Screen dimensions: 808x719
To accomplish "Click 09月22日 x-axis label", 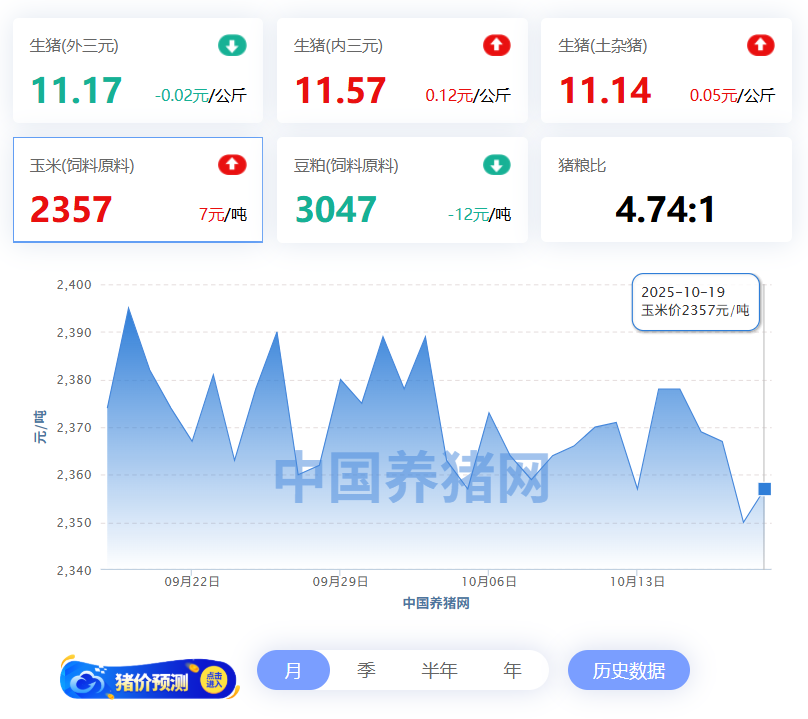I will 192,581.
